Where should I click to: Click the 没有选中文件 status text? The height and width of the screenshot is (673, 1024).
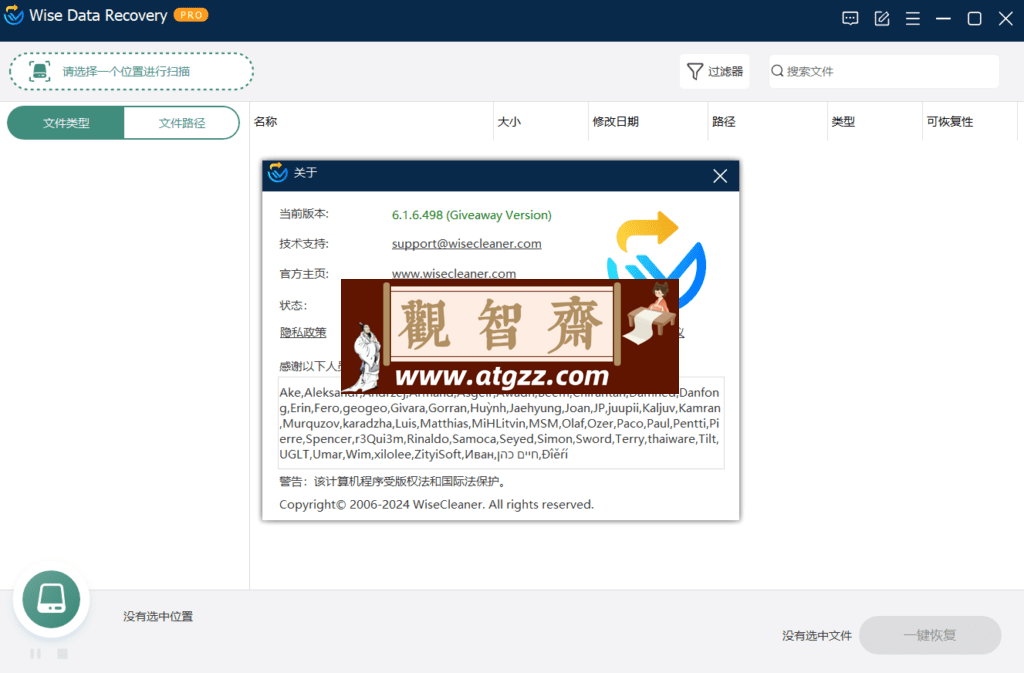pos(817,635)
